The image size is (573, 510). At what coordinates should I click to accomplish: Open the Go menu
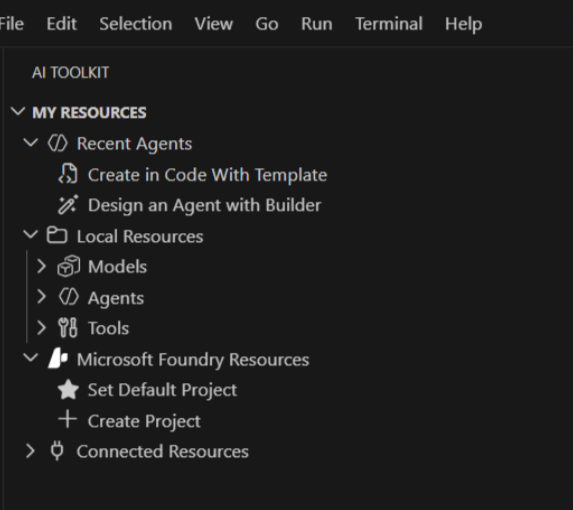point(267,24)
